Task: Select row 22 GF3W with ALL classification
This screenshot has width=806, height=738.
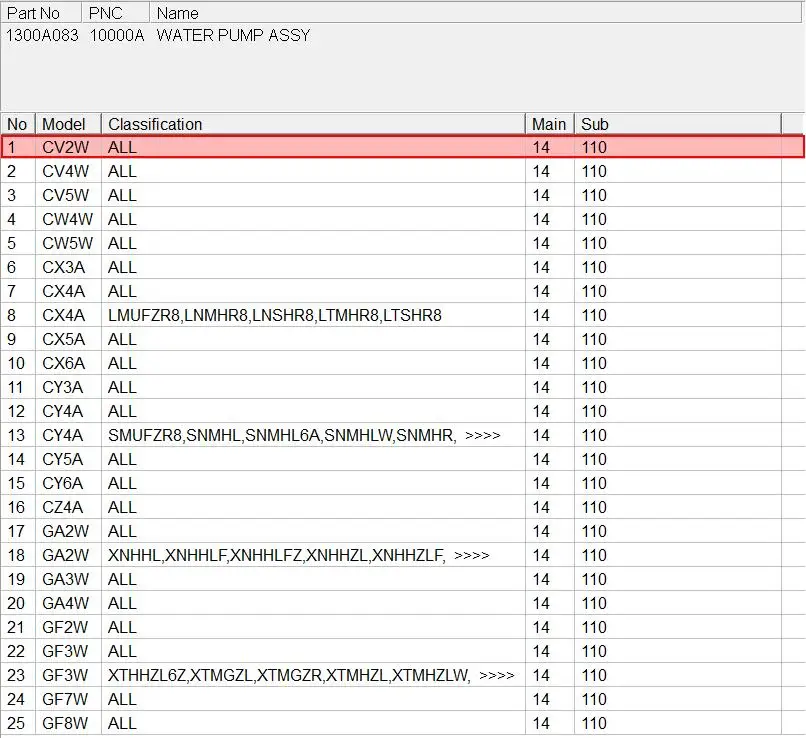Action: pyautogui.click(x=402, y=651)
